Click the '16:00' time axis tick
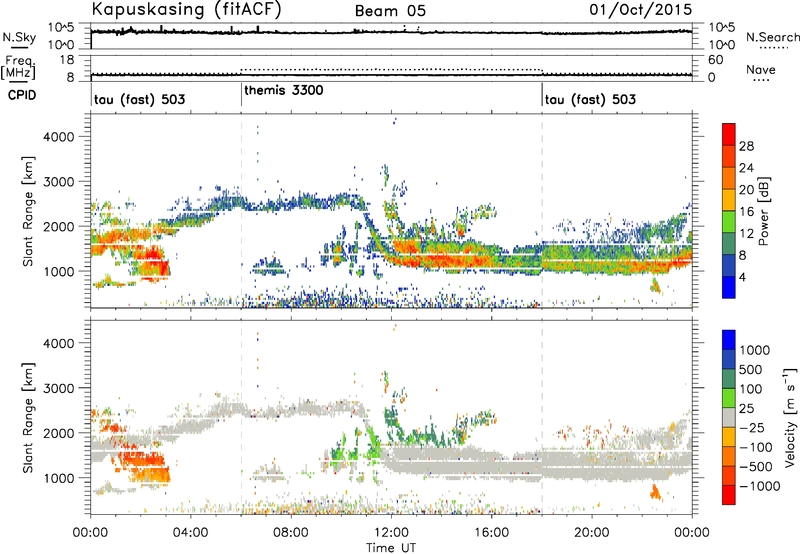800x554 pixels. click(491, 533)
